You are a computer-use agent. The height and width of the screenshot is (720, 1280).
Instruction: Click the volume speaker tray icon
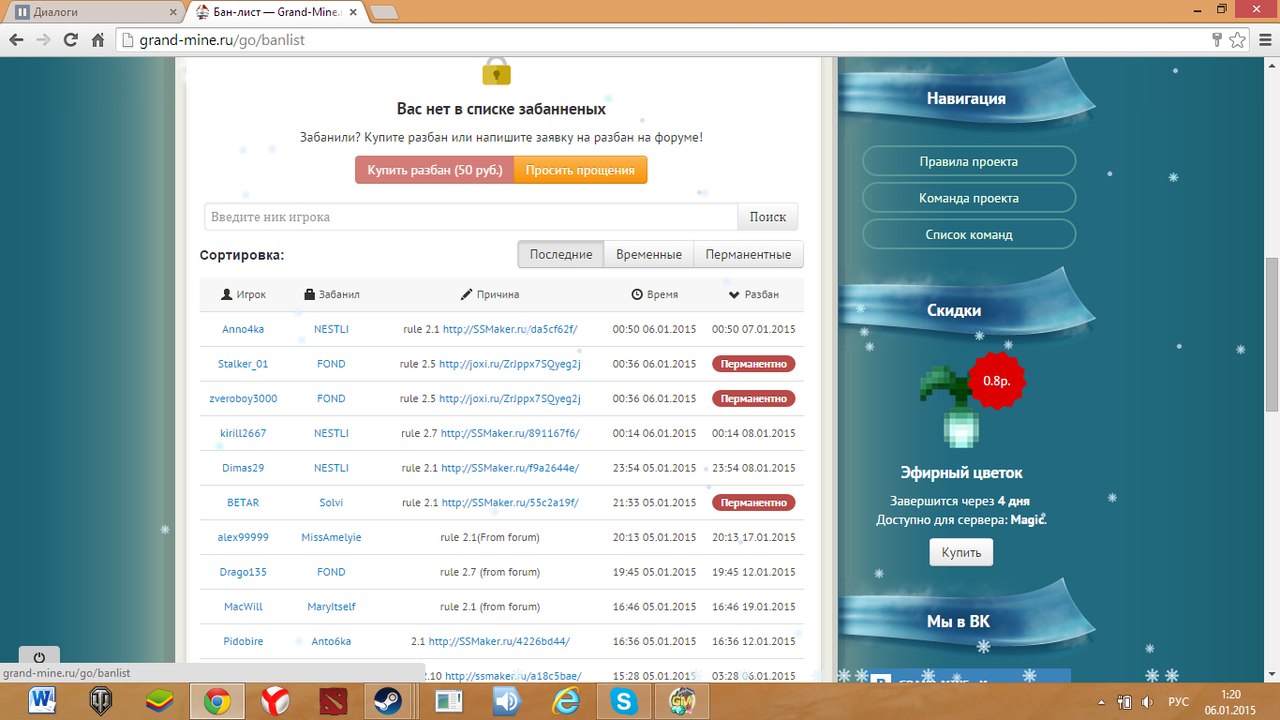tap(1147, 701)
